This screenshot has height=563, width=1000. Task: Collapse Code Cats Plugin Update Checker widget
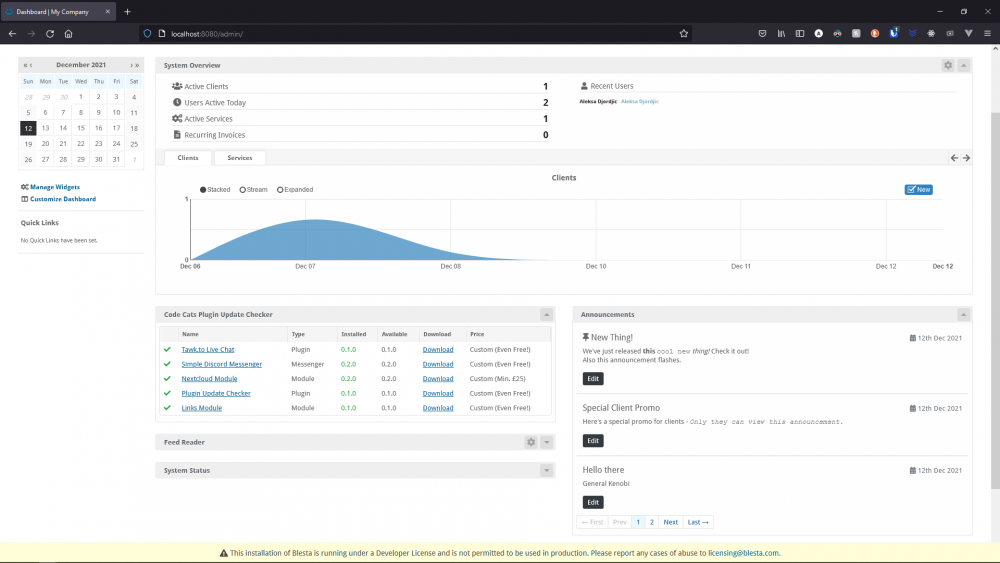tap(547, 314)
